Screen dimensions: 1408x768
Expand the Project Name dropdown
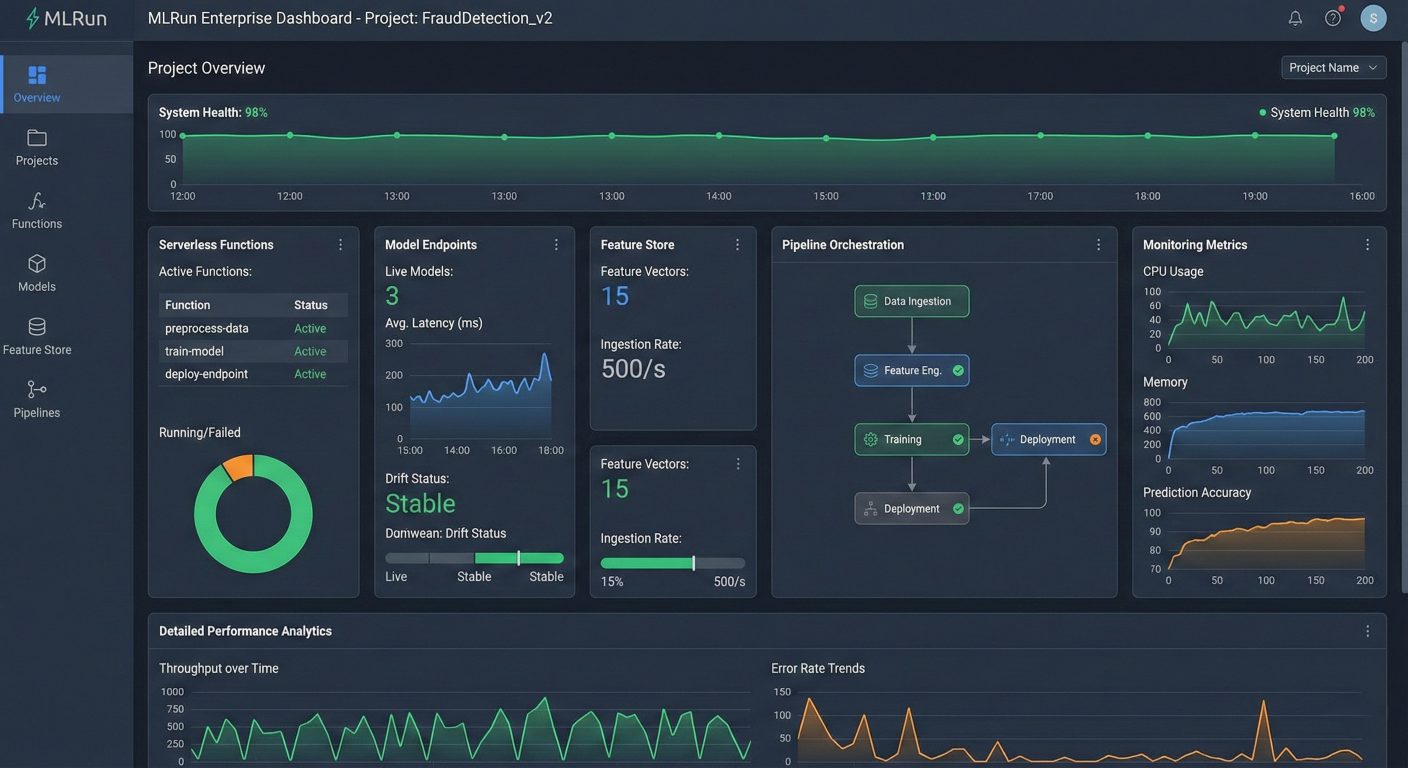1333,68
